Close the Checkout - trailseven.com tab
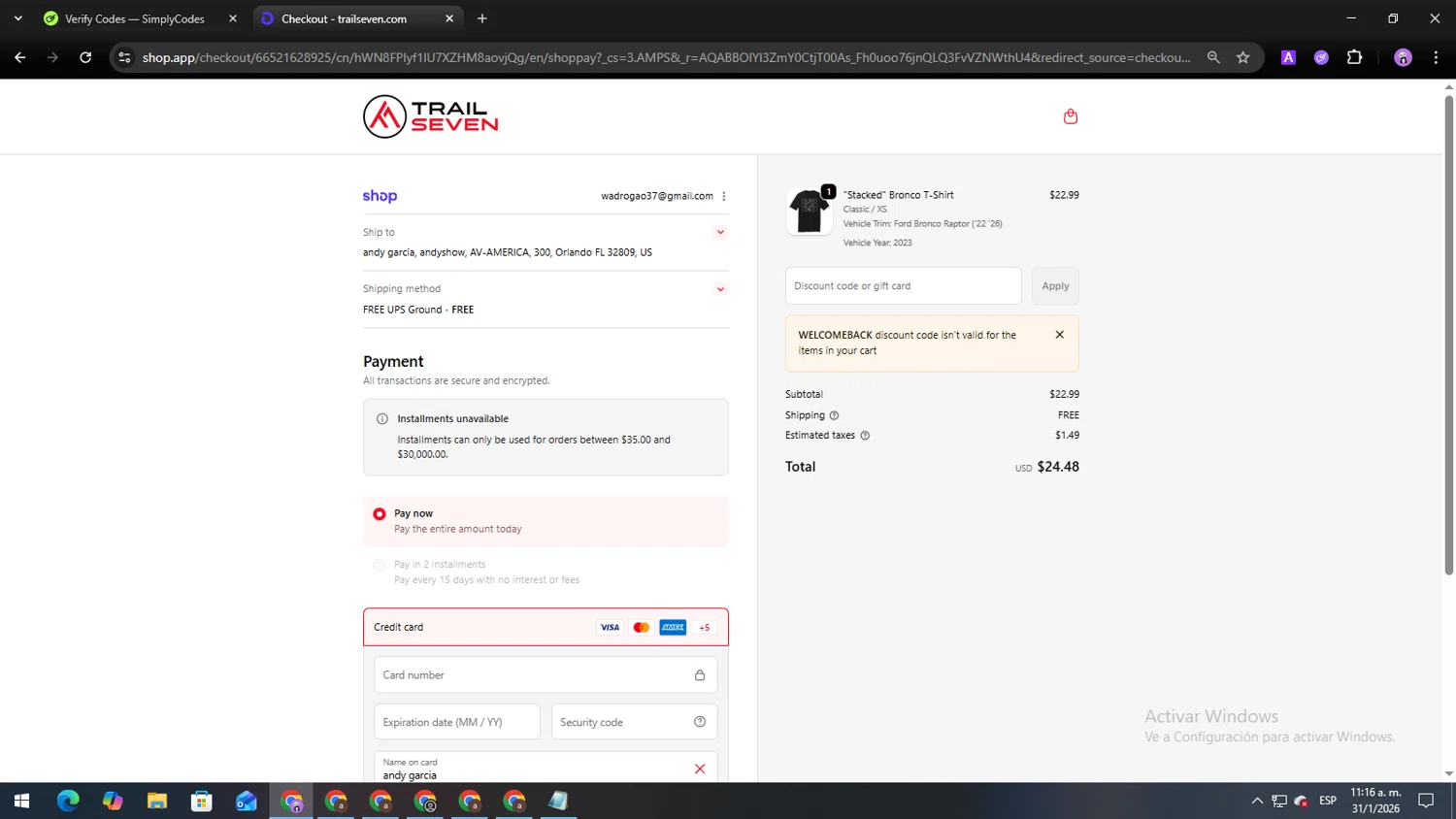 pos(449,18)
